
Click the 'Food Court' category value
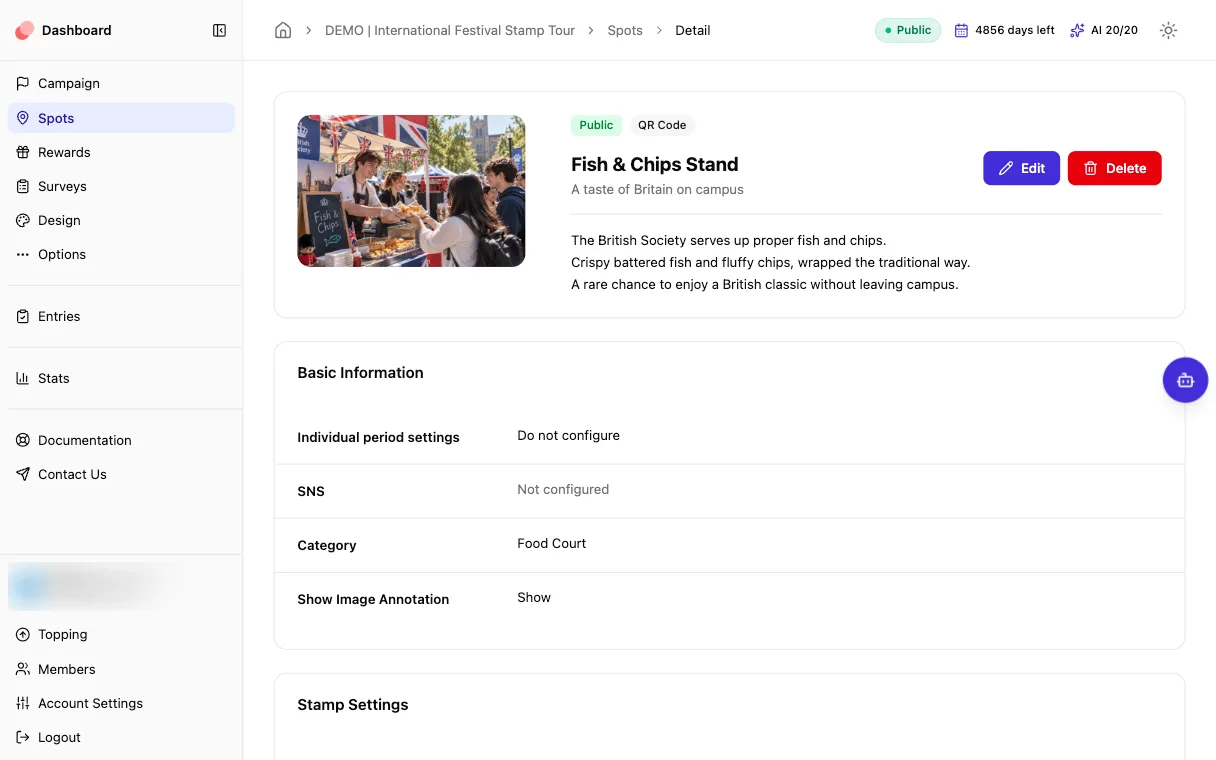[x=552, y=544]
